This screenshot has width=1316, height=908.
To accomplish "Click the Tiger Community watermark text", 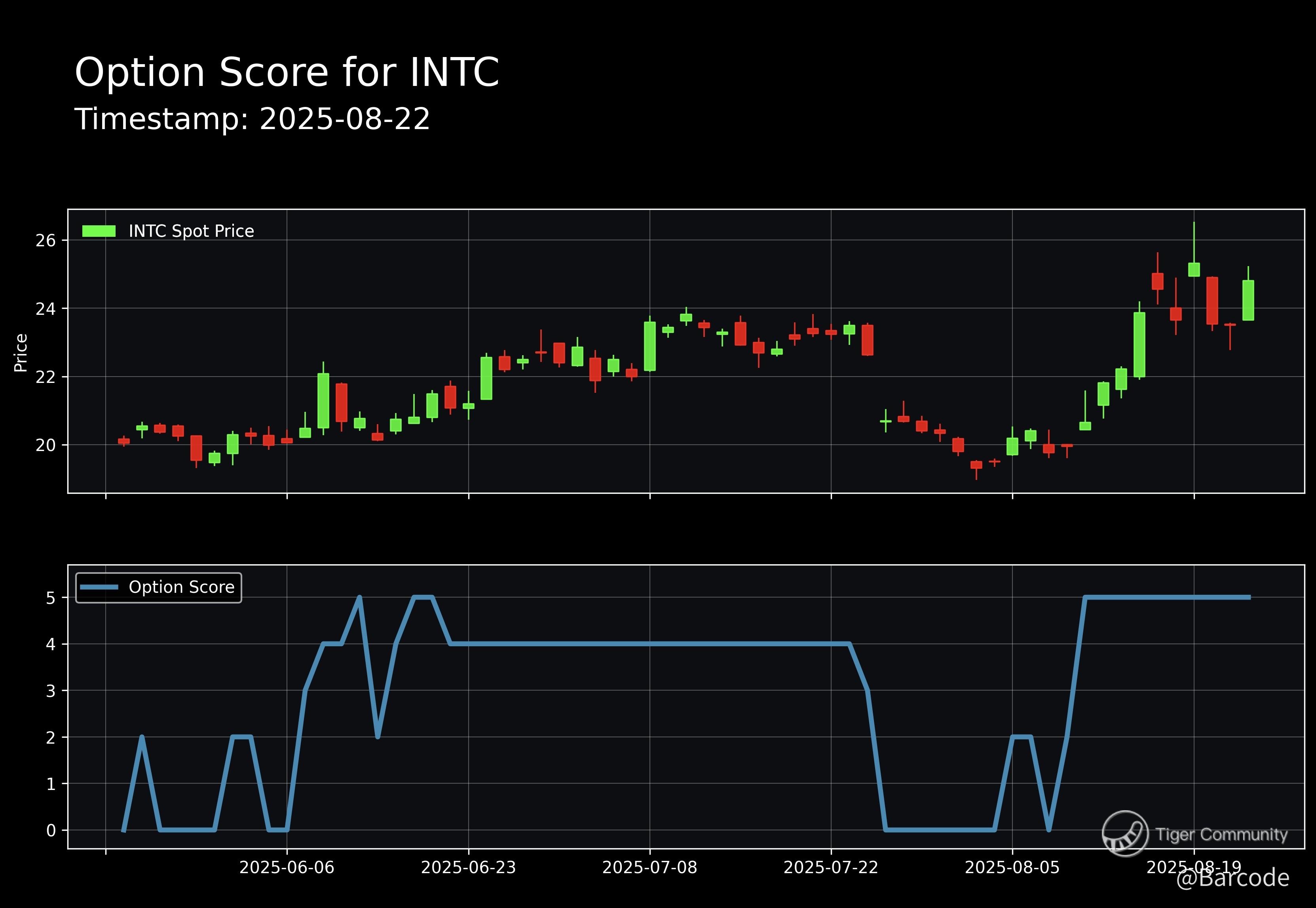I will 1221,835.
